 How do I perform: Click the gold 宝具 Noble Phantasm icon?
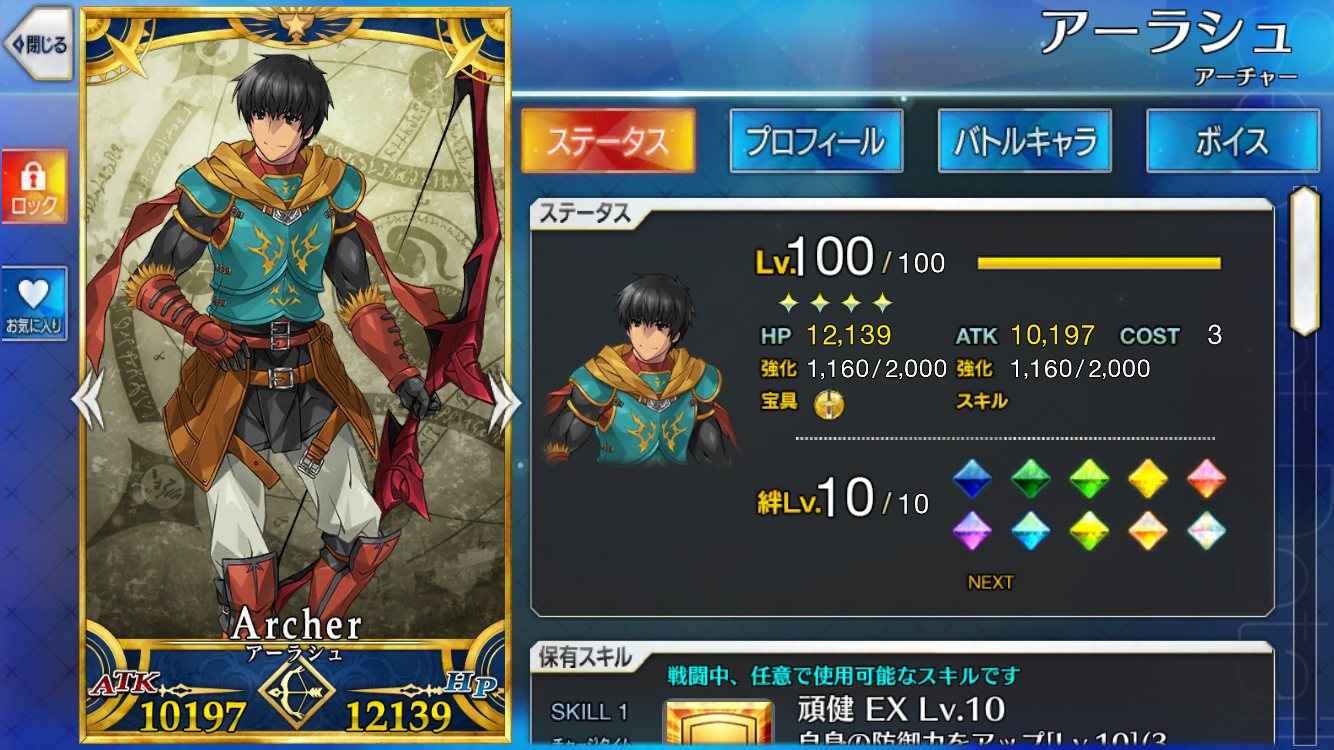tap(829, 402)
